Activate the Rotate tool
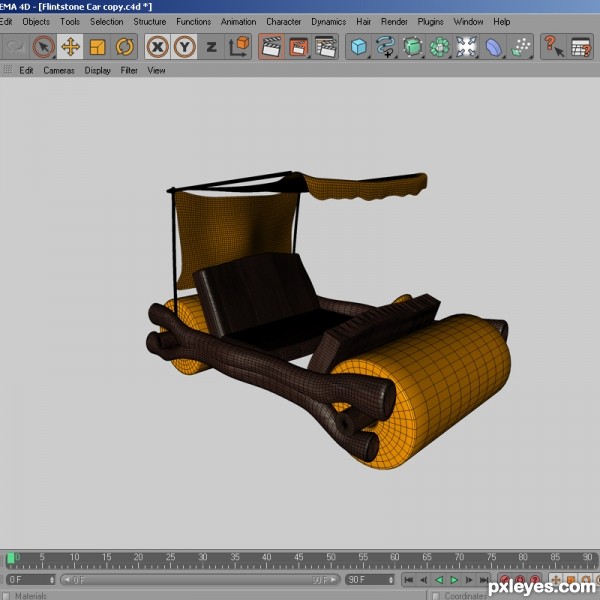600x600 pixels. (x=124, y=47)
